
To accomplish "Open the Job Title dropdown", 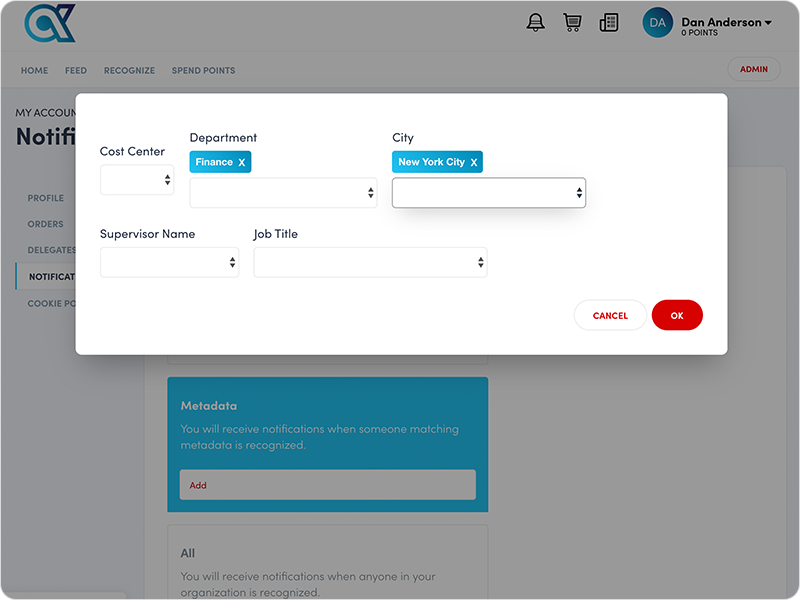I will click(370, 262).
